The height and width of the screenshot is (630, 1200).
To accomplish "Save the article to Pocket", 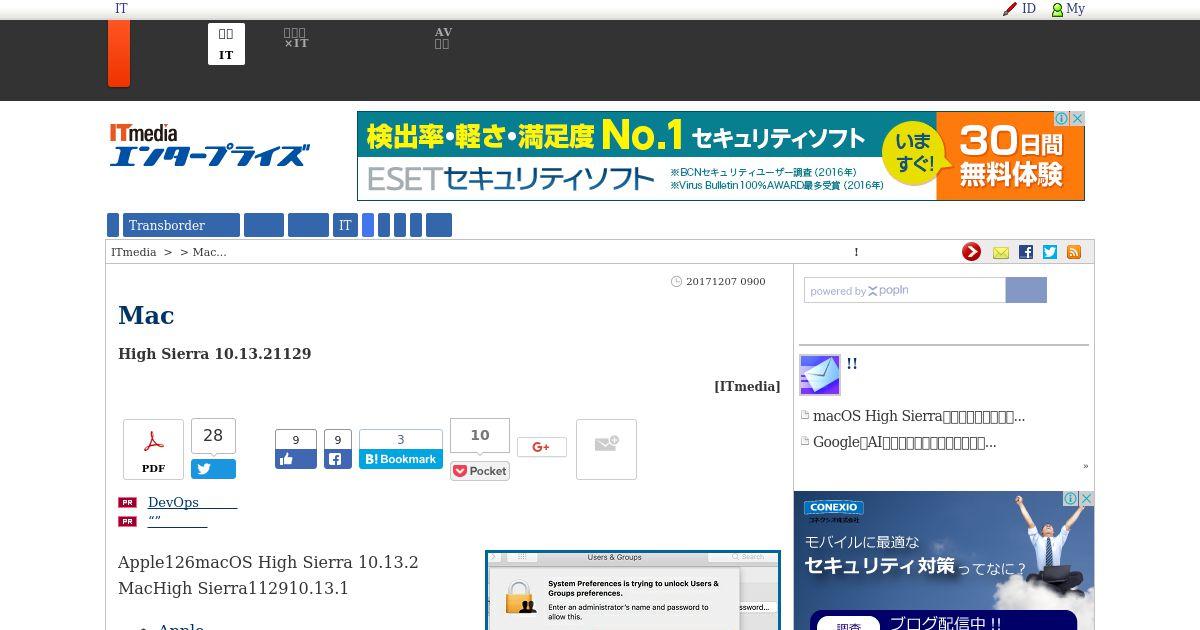I will (x=480, y=471).
